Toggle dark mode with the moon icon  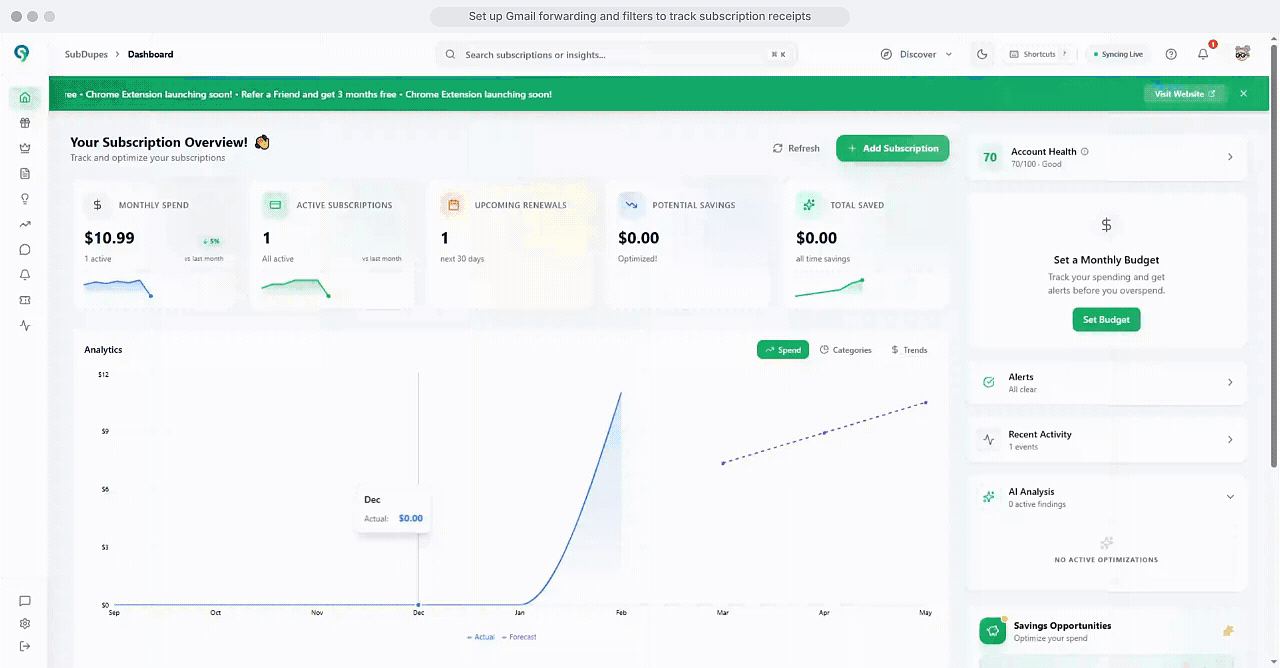click(982, 55)
